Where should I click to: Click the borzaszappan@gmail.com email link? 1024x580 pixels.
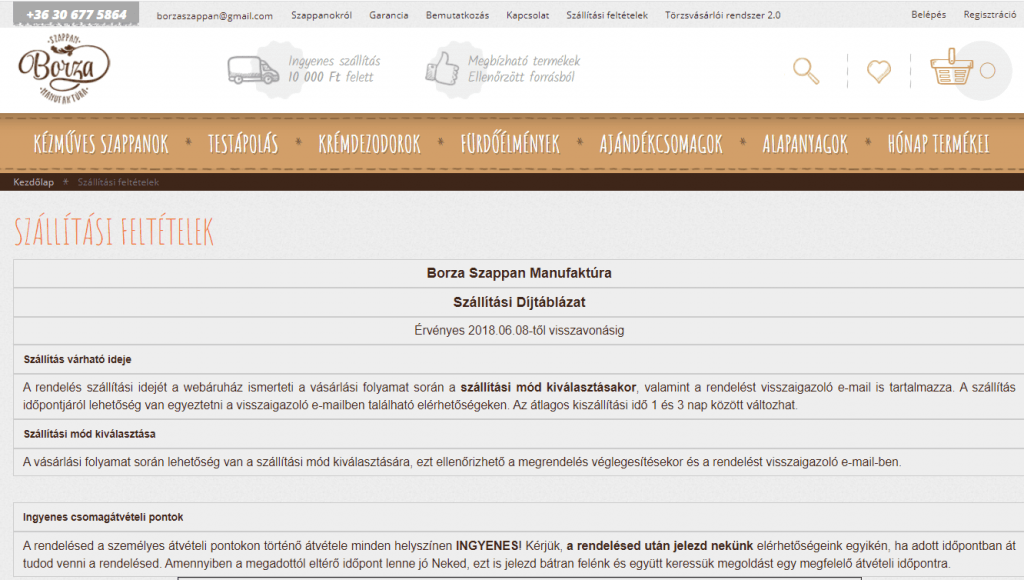tap(215, 16)
